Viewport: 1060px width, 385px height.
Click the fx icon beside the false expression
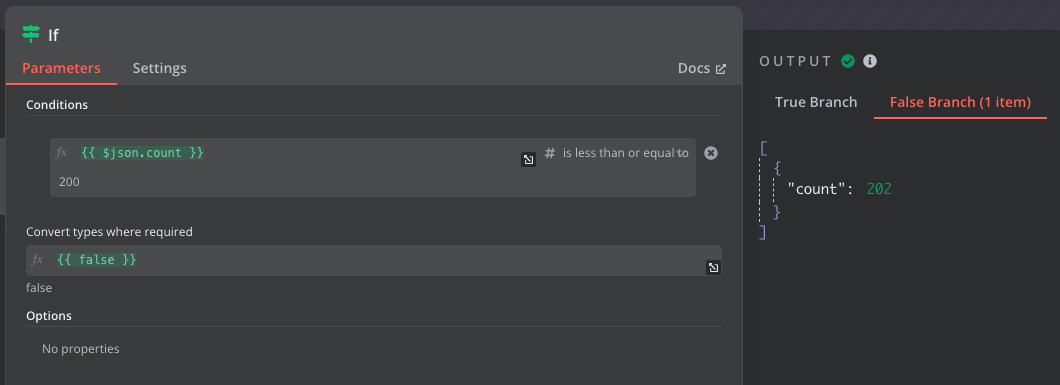pyautogui.click(x=38, y=260)
